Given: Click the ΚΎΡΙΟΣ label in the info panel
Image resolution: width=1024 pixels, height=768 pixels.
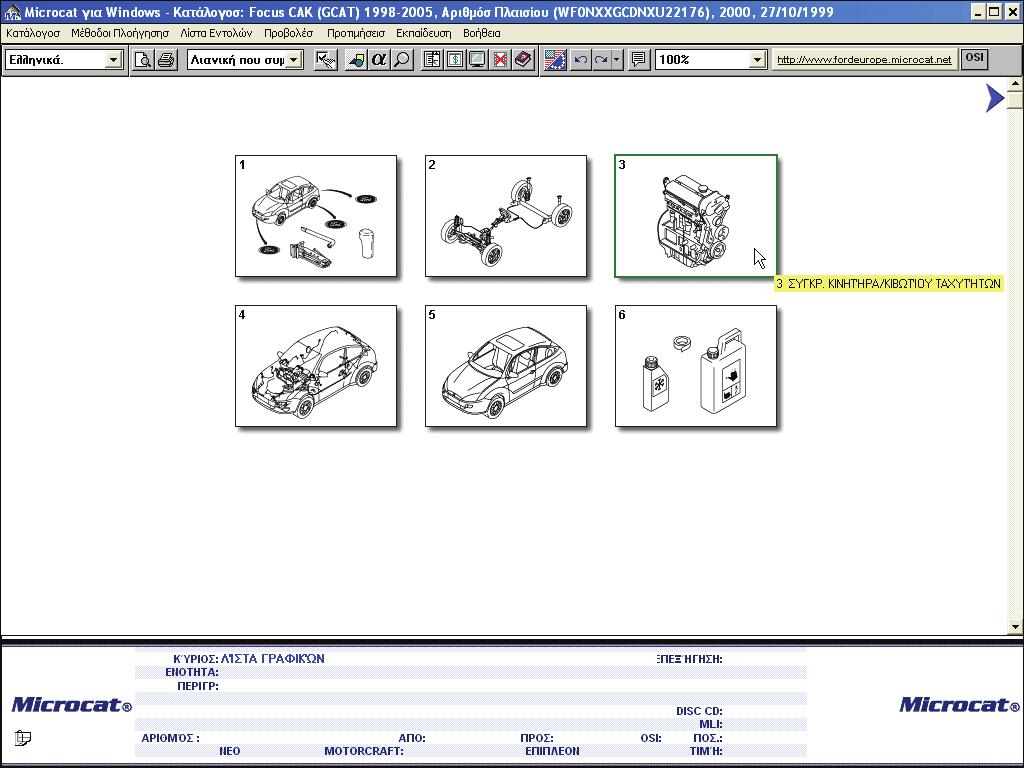Looking at the screenshot, I should coord(196,659).
